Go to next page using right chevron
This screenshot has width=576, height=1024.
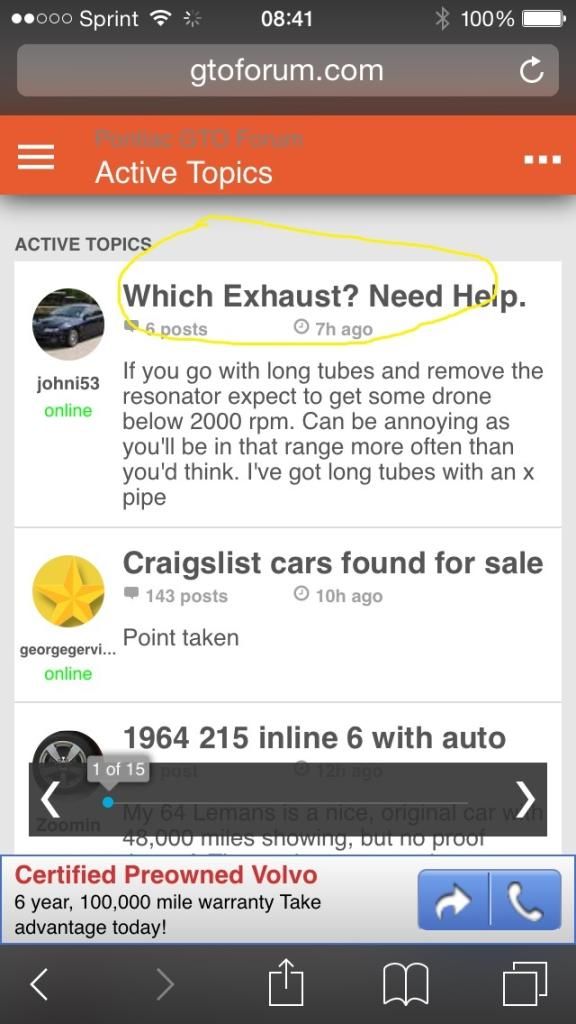tap(526, 799)
